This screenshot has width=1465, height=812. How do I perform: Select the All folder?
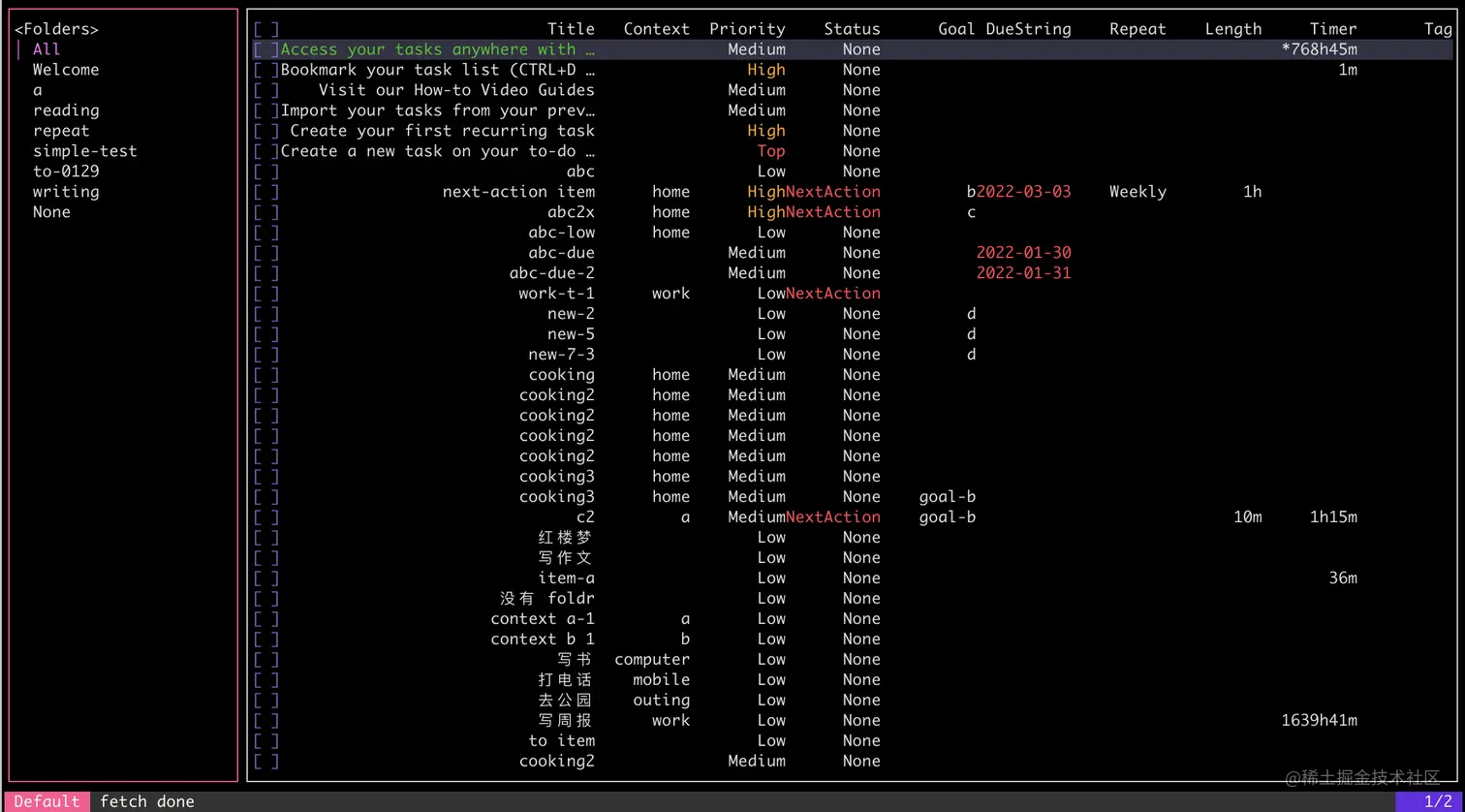pyautogui.click(x=47, y=49)
